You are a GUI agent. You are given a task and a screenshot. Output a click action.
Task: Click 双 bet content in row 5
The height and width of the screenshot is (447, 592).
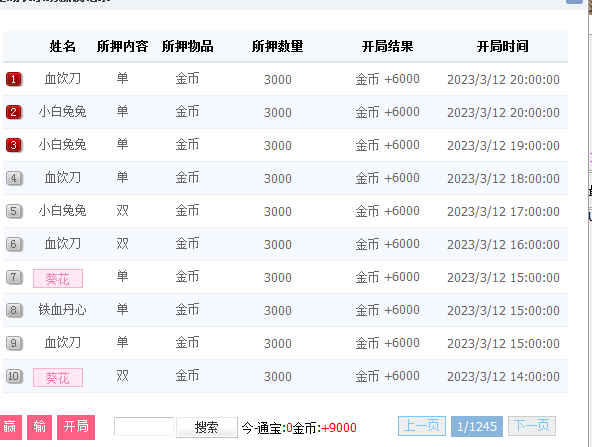coord(122,211)
